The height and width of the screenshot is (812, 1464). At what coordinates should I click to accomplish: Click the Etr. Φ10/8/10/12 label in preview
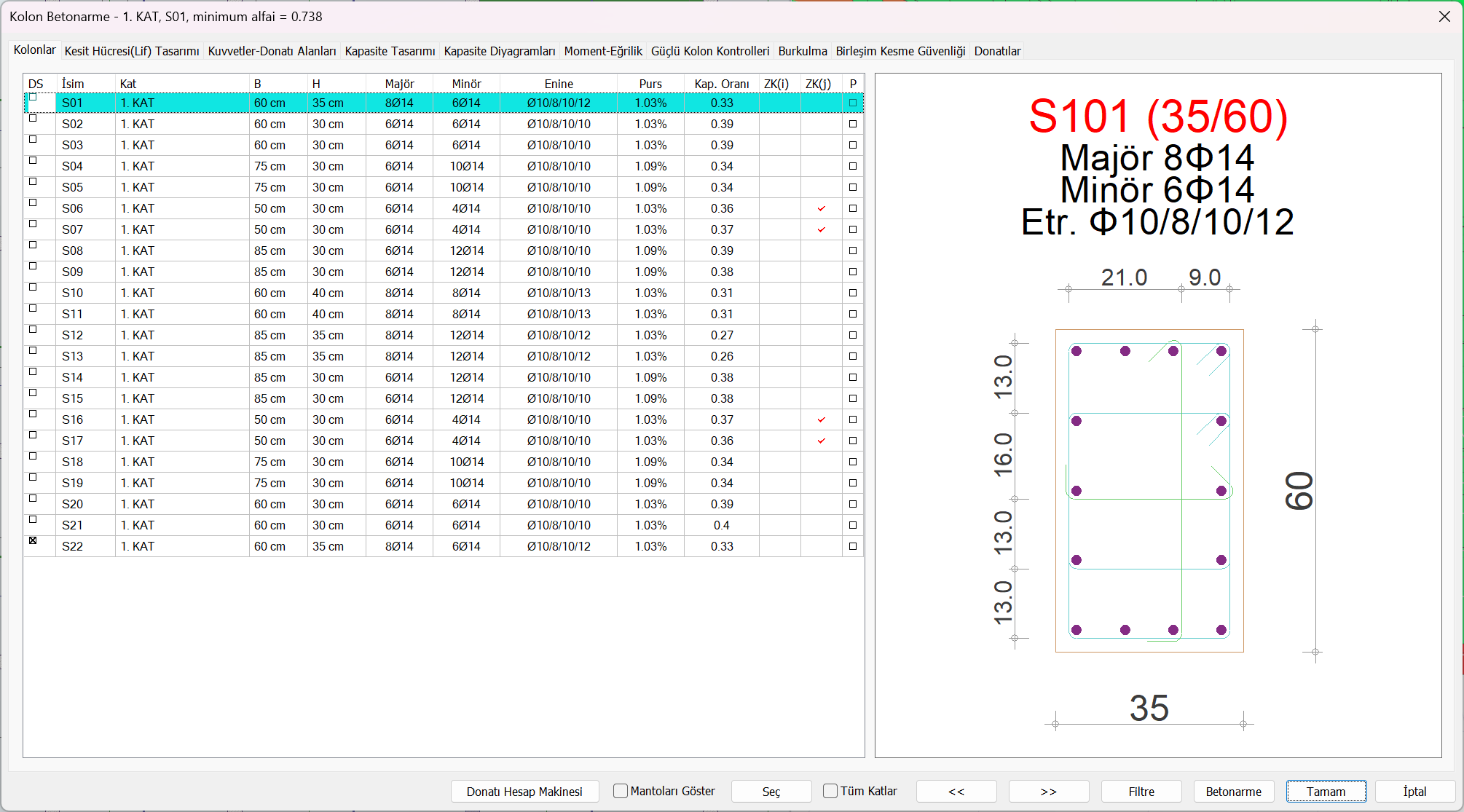tap(1157, 222)
